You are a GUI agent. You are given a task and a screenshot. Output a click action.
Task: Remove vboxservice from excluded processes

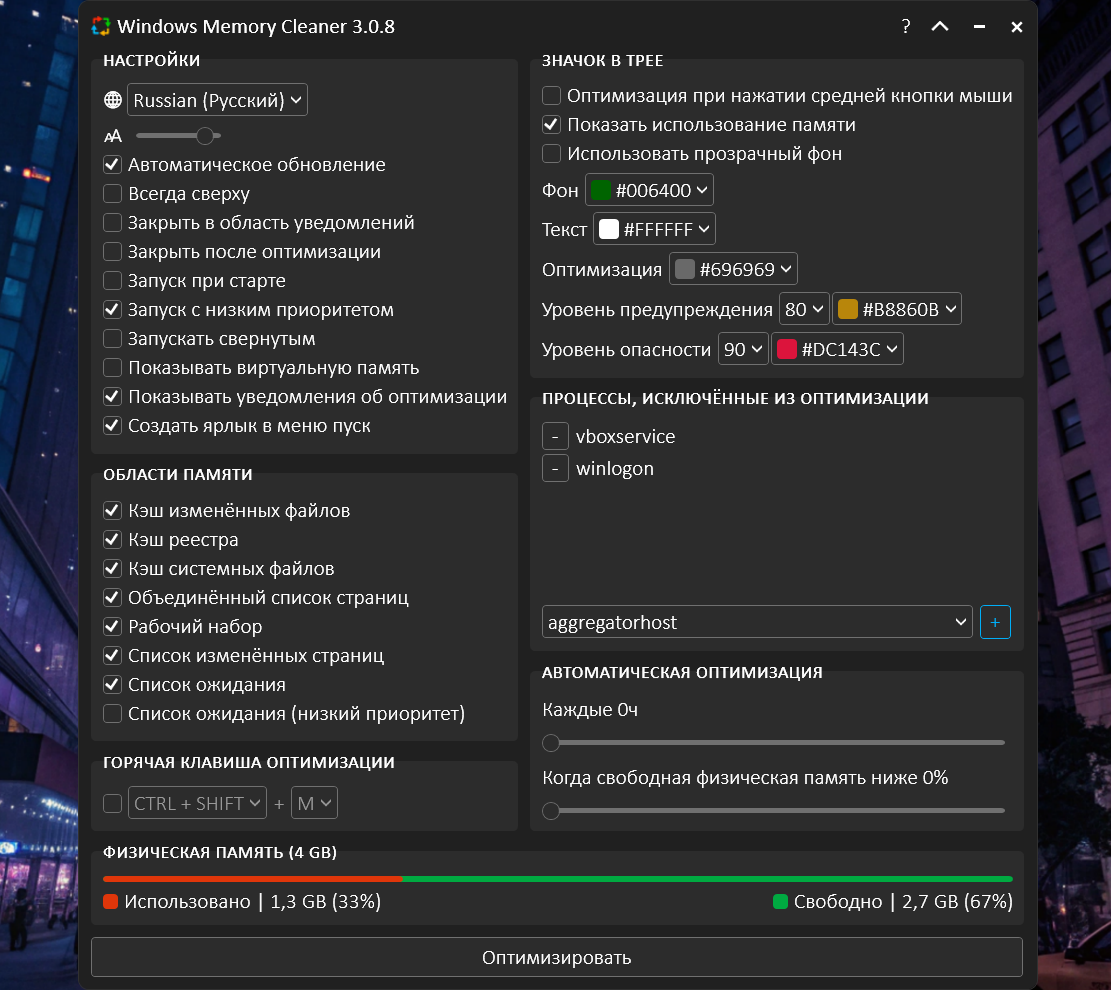tap(555, 436)
